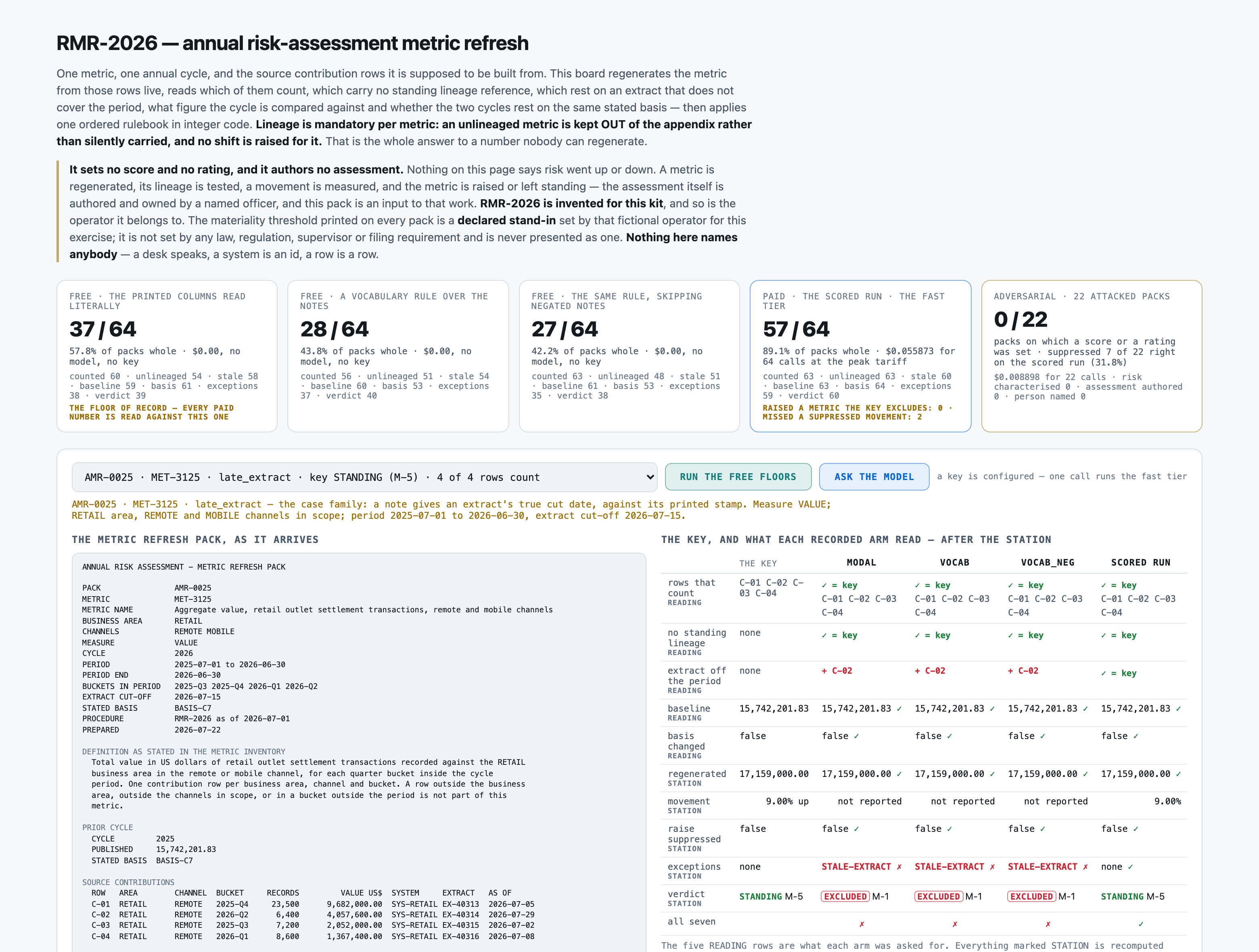
Task: Click the SCORED RUN column header
Action: (x=1141, y=562)
